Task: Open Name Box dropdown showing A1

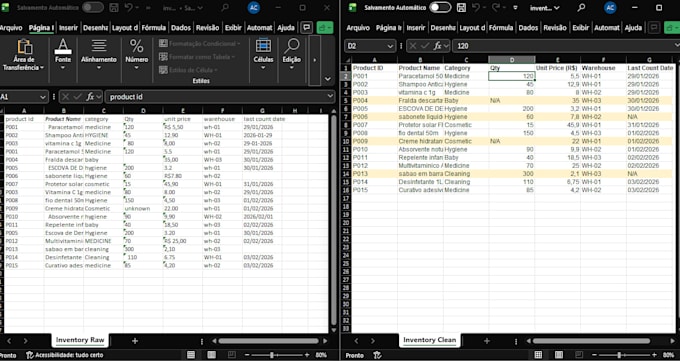Action: (x=42, y=97)
